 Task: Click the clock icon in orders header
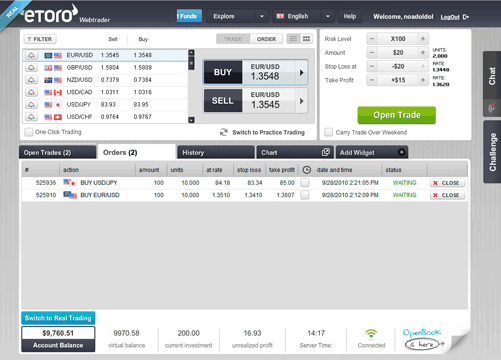pos(307,170)
